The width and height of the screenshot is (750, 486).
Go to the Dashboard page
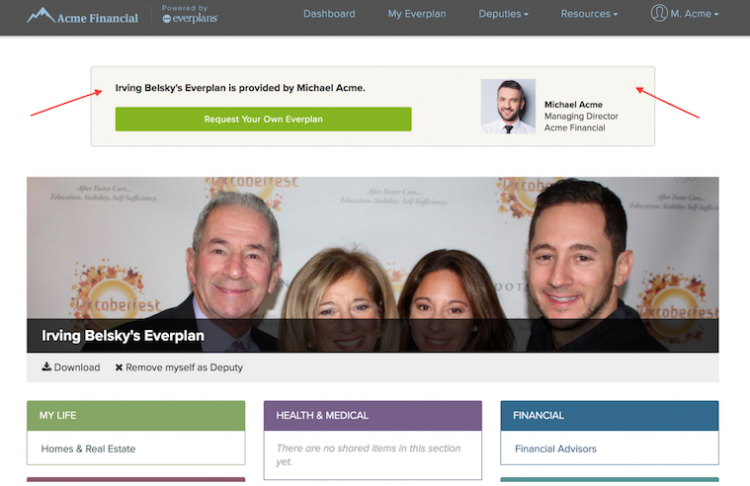[329, 14]
